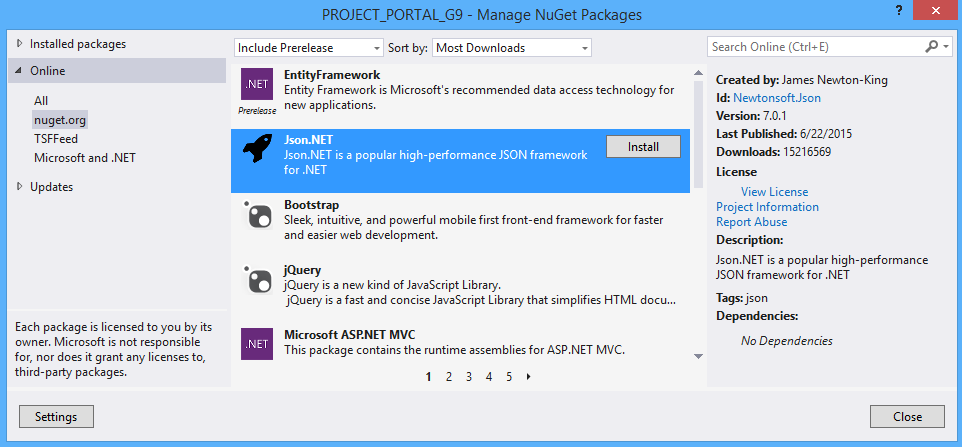962x447 pixels.
Task: Click the Microsoft ASP.NET MVC icon
Action: pyautogui.click(x=257, y=344)
